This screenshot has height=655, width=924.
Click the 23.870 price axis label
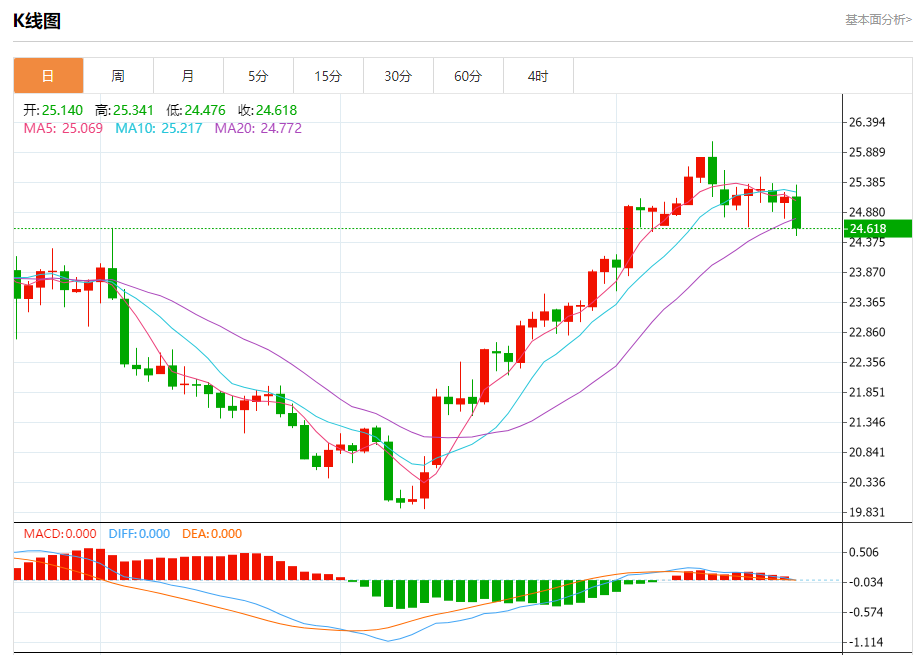[867, 272]
